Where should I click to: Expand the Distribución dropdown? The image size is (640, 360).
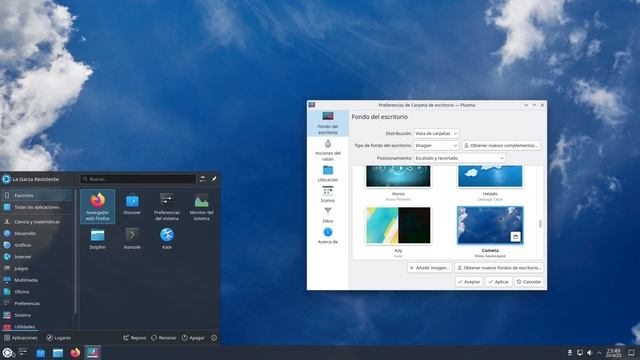pos(436,133)
